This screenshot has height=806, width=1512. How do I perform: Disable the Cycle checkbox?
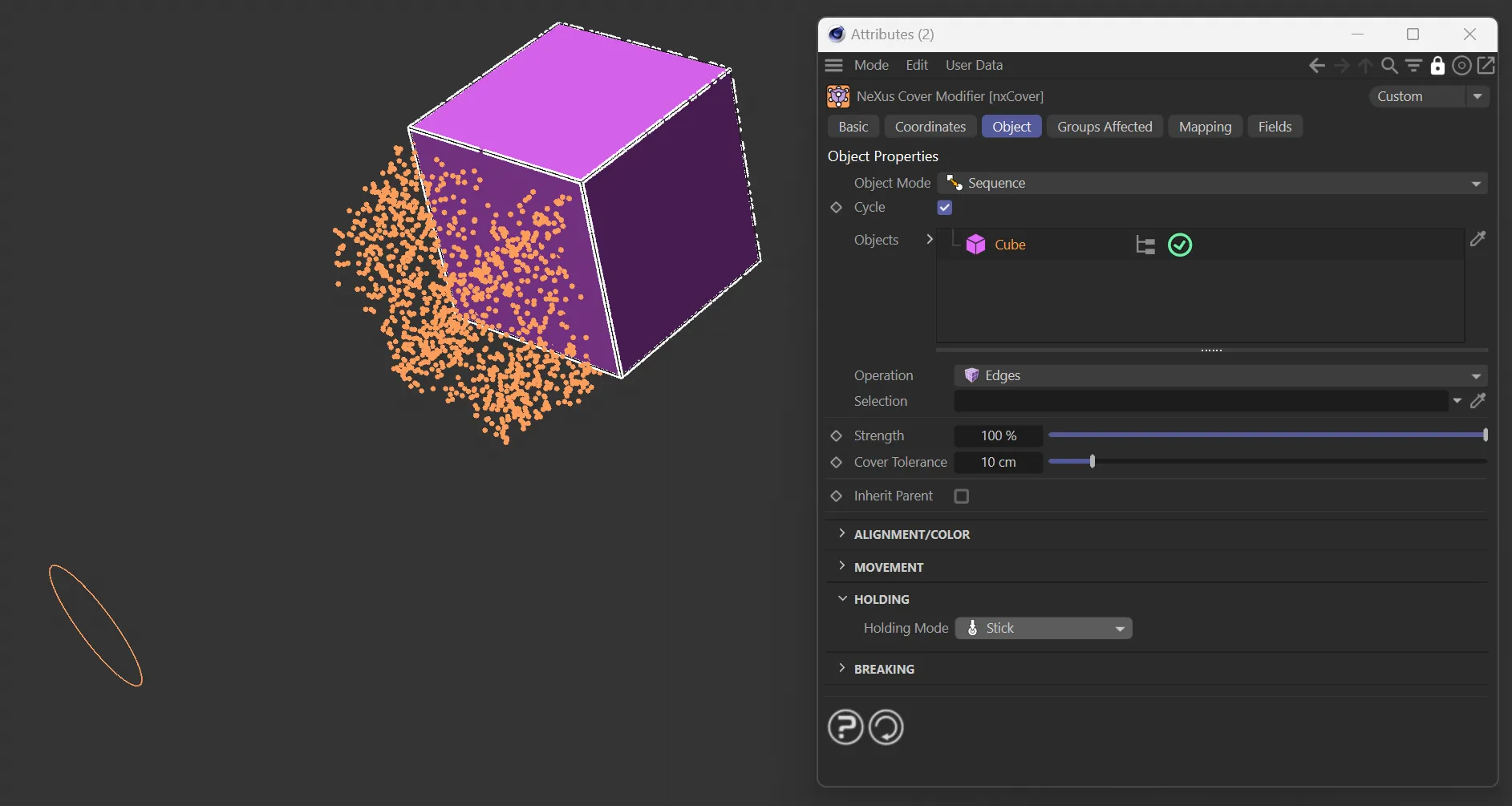pyautogui.click(x=945, y=208)
